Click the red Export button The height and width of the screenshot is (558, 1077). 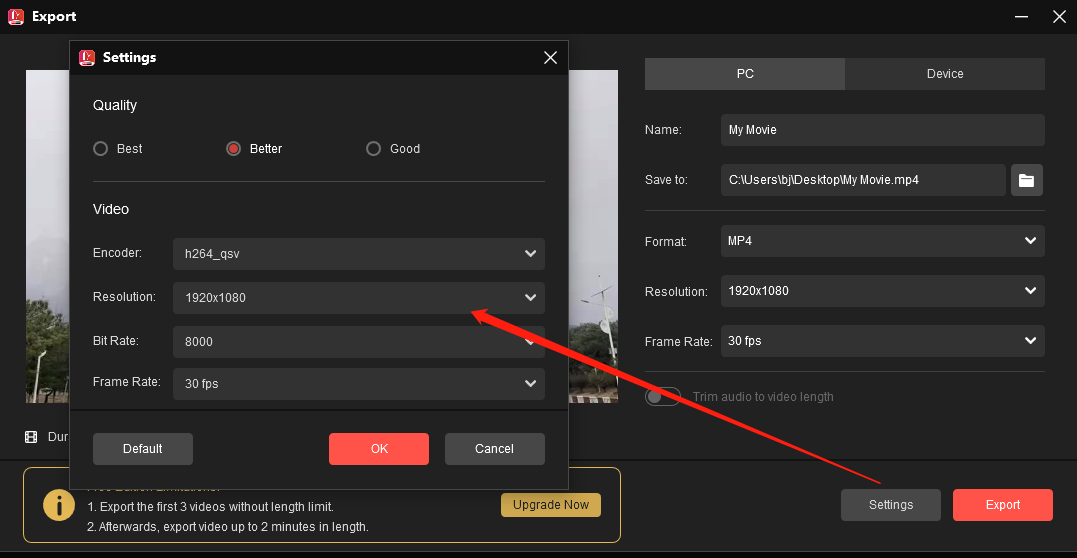(x=1003, y=505)
